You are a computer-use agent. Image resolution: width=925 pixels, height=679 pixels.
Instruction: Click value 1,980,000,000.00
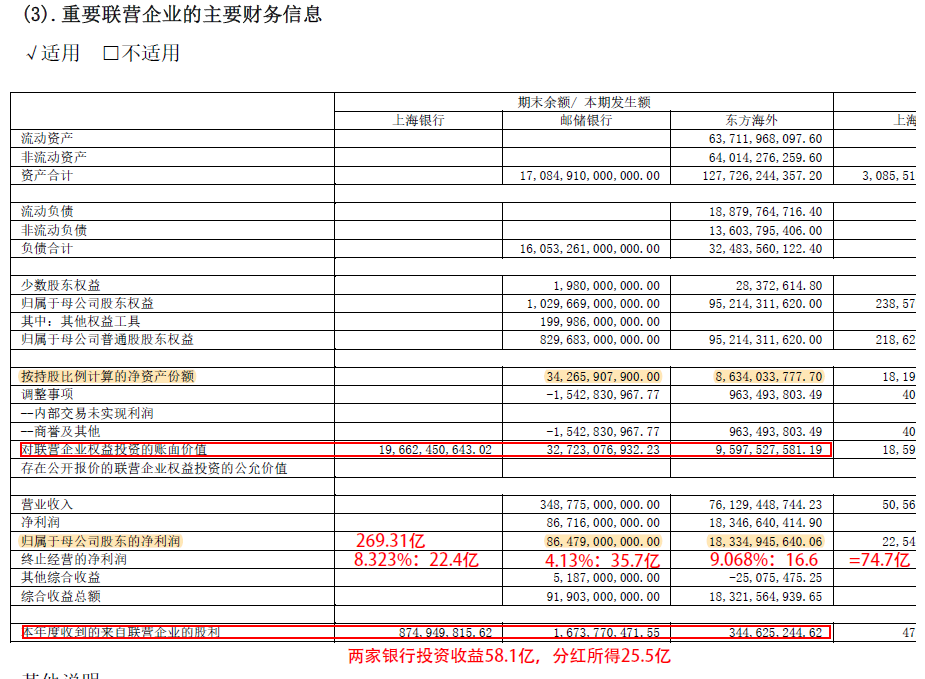click(x=606, y=286)
